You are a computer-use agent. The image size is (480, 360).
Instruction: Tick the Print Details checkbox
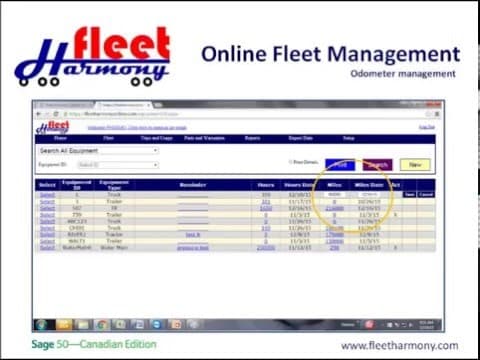click(290, 162)
